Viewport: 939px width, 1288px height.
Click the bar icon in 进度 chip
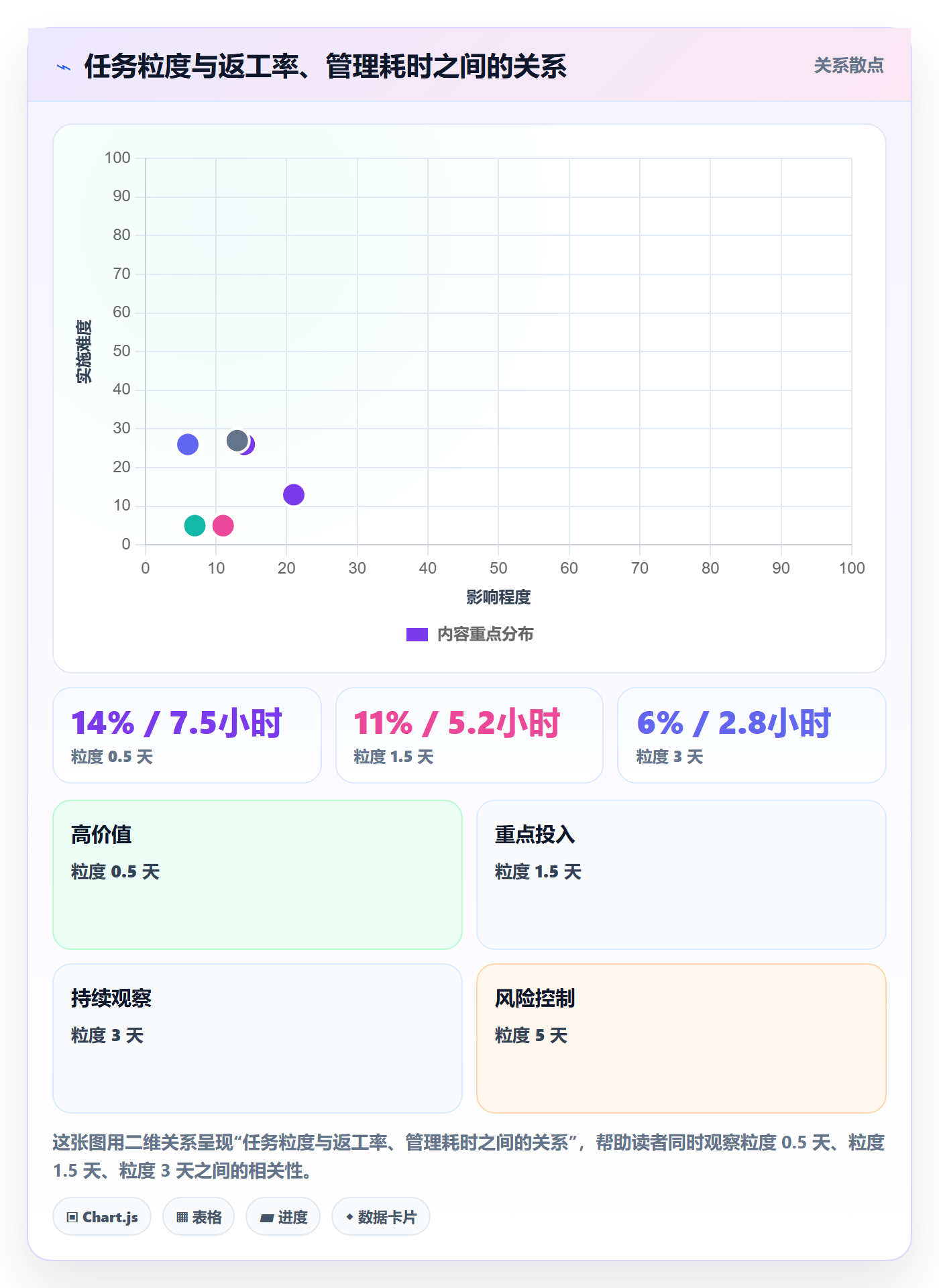pos(266,1218)
